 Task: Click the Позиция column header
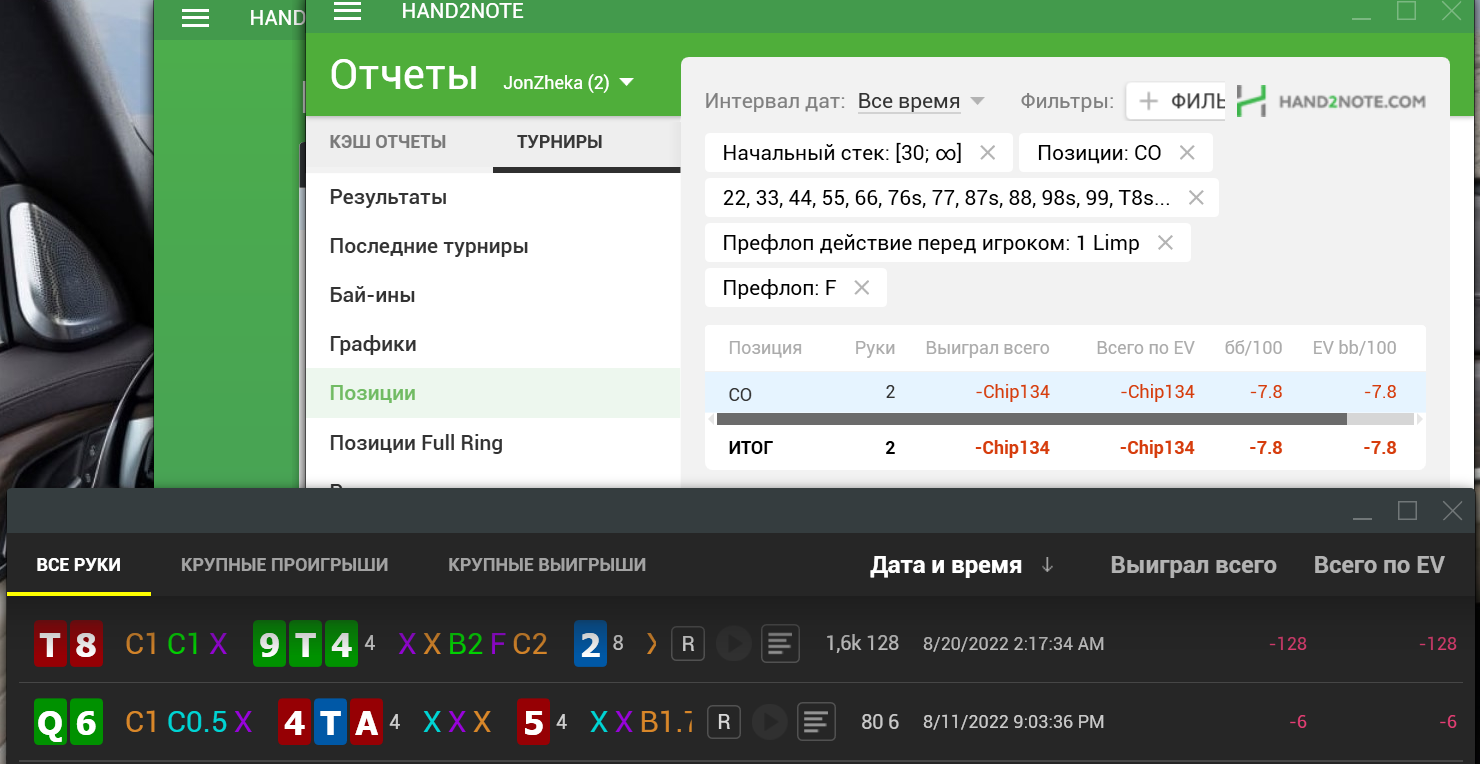765,348
